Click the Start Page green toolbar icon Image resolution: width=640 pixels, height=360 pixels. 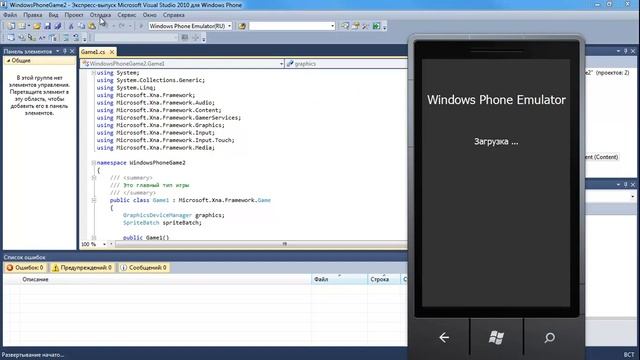(376, 26)
